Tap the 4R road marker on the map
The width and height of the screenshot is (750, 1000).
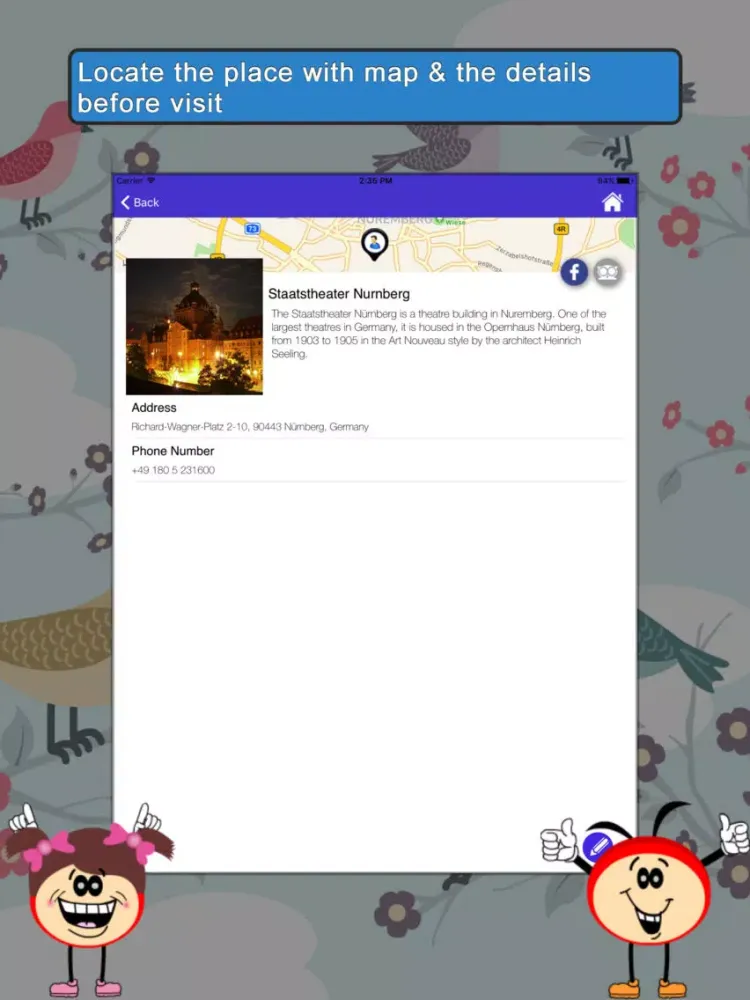[561, 228]
